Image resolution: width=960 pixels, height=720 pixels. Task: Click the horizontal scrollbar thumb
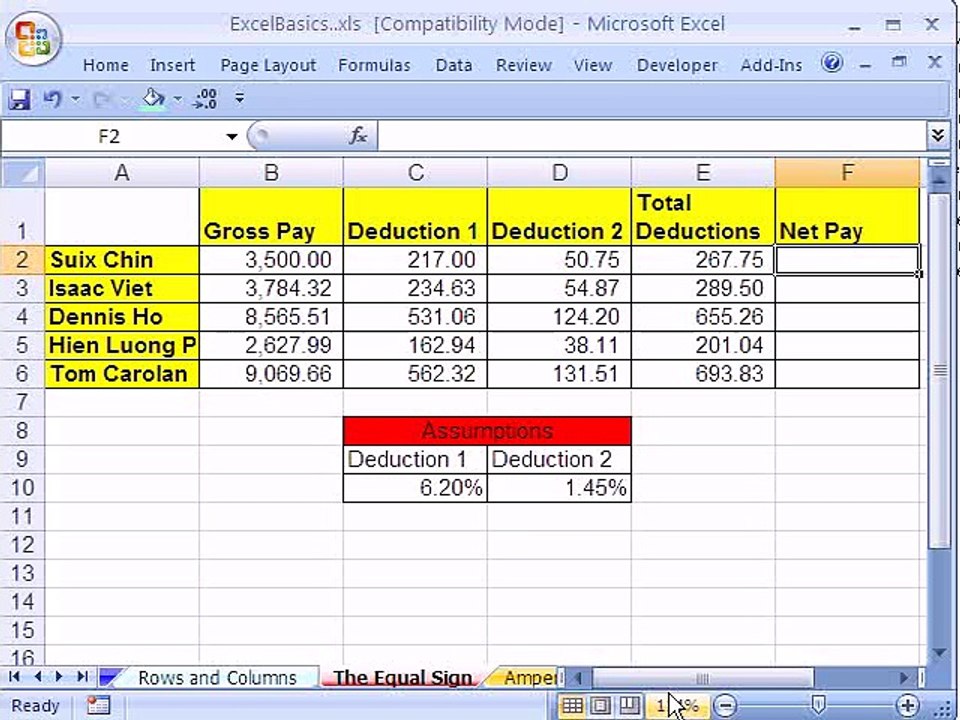(703, 678)
